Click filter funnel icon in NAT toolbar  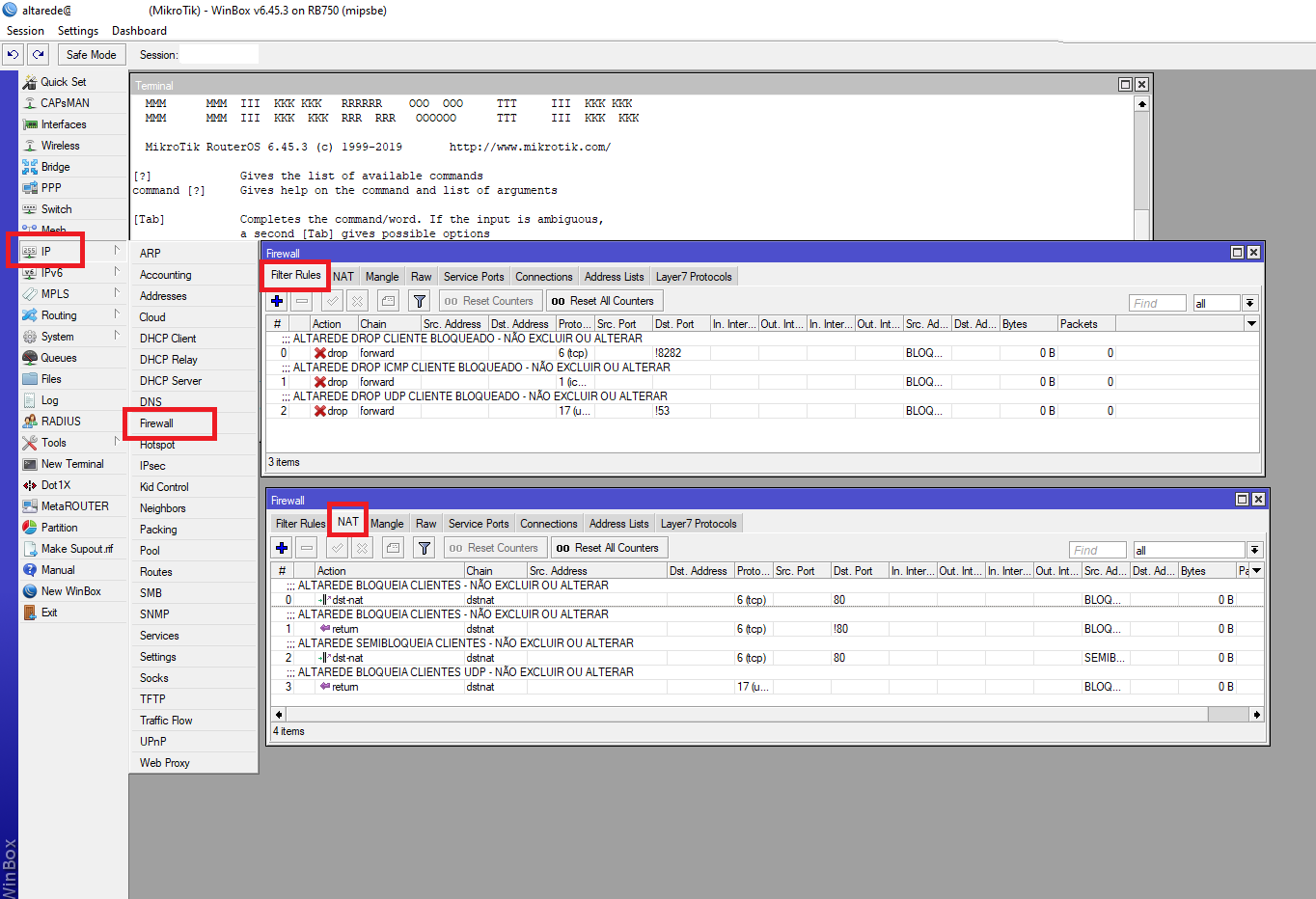424,548
